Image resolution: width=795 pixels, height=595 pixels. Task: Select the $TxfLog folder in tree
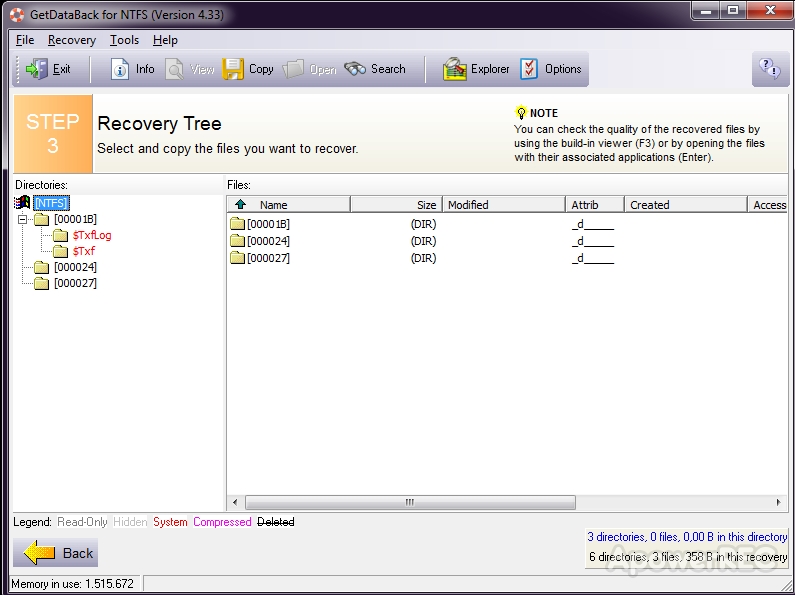[x=92, y=235]
